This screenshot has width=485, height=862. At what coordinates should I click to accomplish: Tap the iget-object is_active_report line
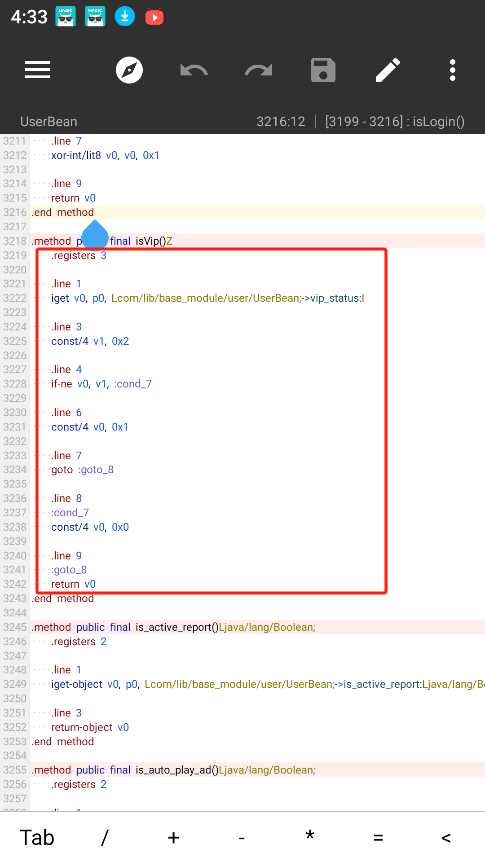(x=268, y=684)
